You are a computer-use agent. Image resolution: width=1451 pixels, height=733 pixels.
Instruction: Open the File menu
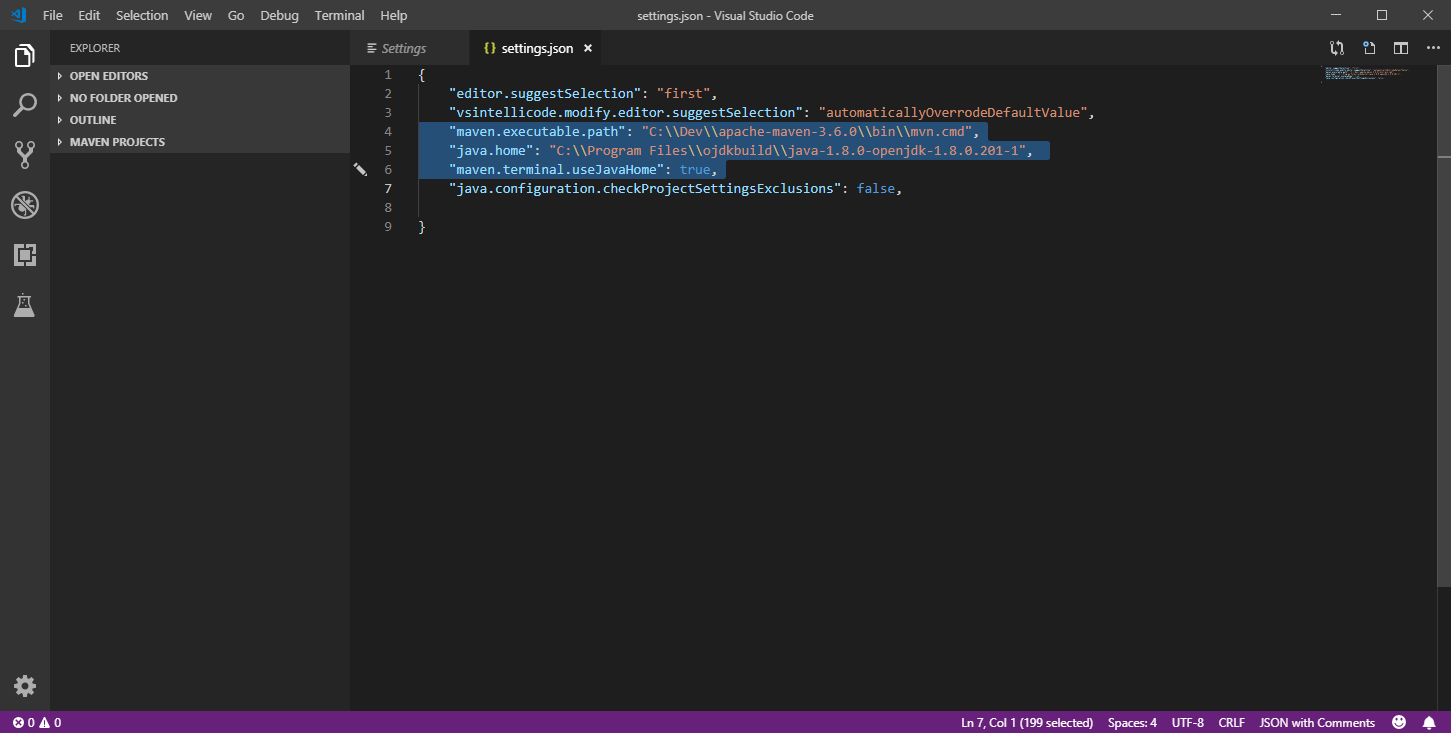(x=52, y=15)
